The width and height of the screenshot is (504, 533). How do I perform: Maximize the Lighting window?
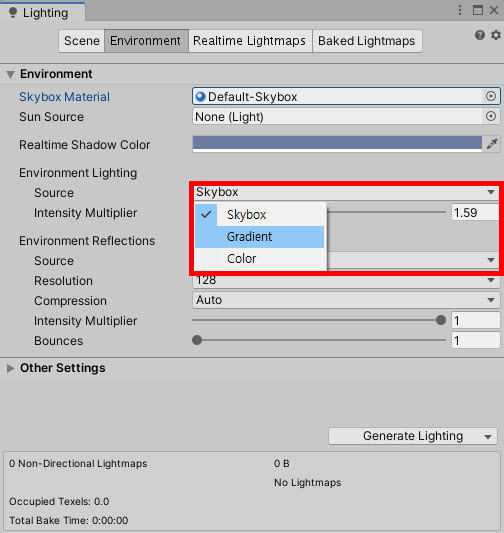(478, 10)
